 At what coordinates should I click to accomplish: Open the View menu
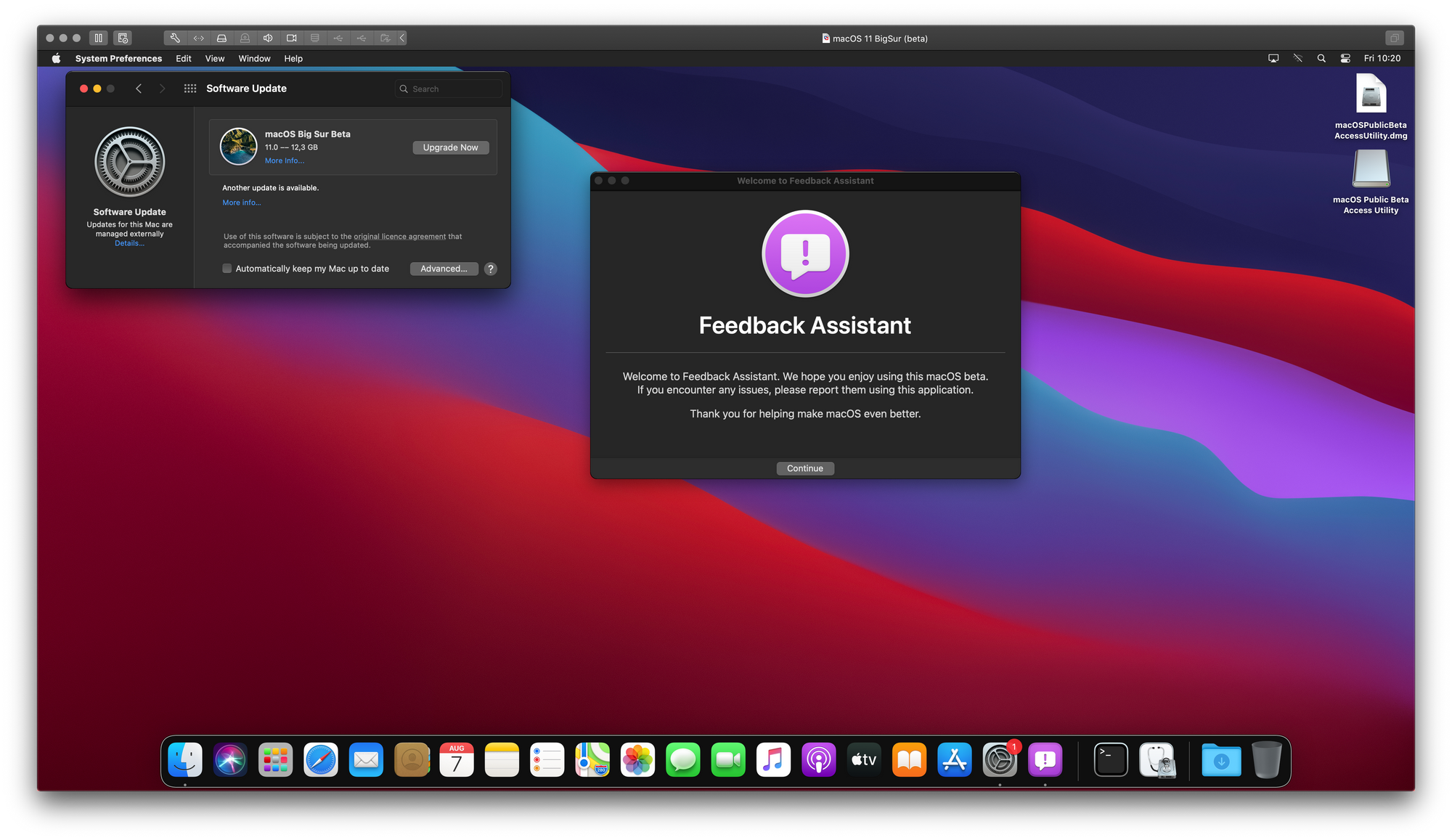pos(215,58)
